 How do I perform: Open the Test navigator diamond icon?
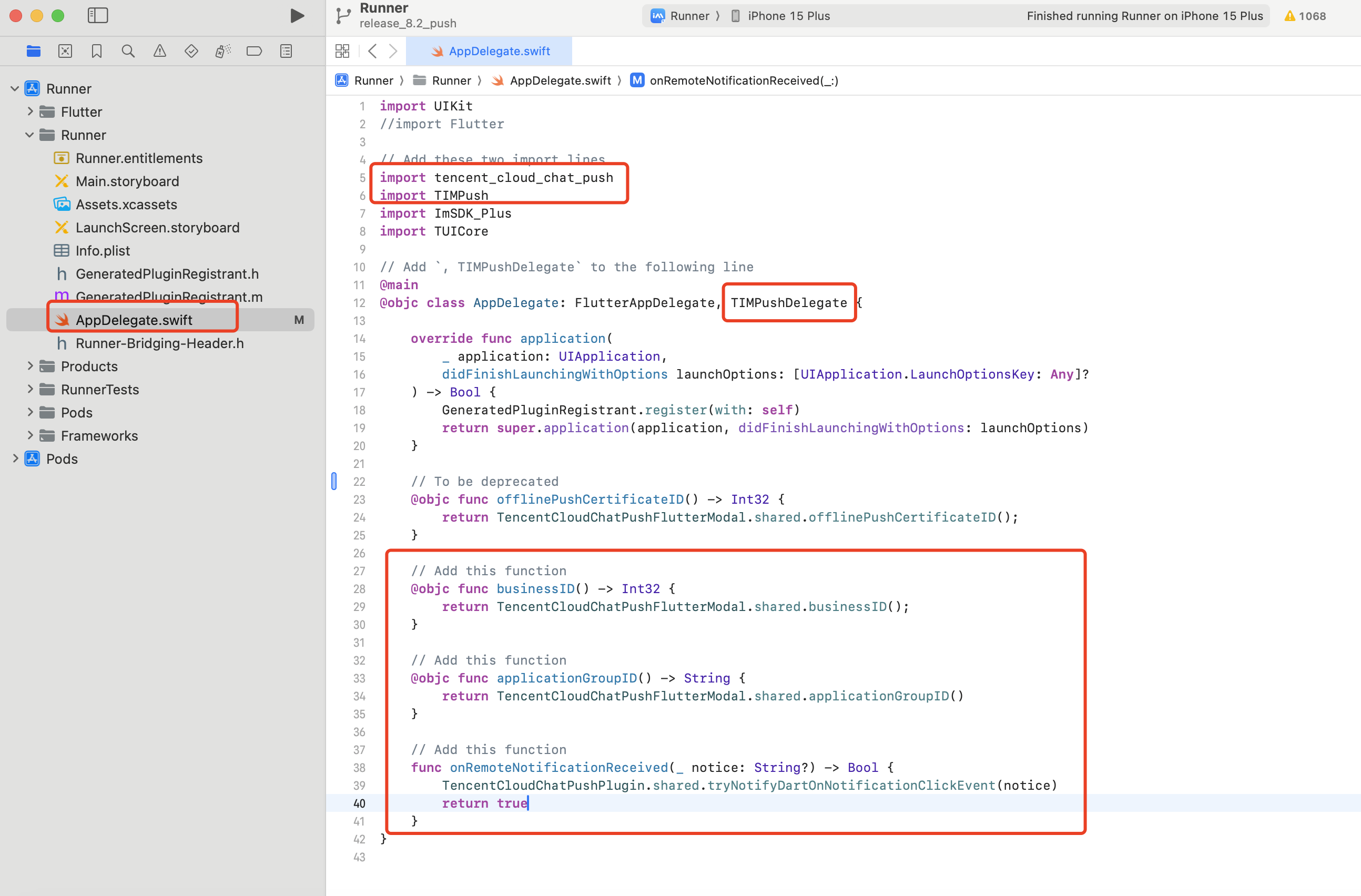tap(191, 52)
